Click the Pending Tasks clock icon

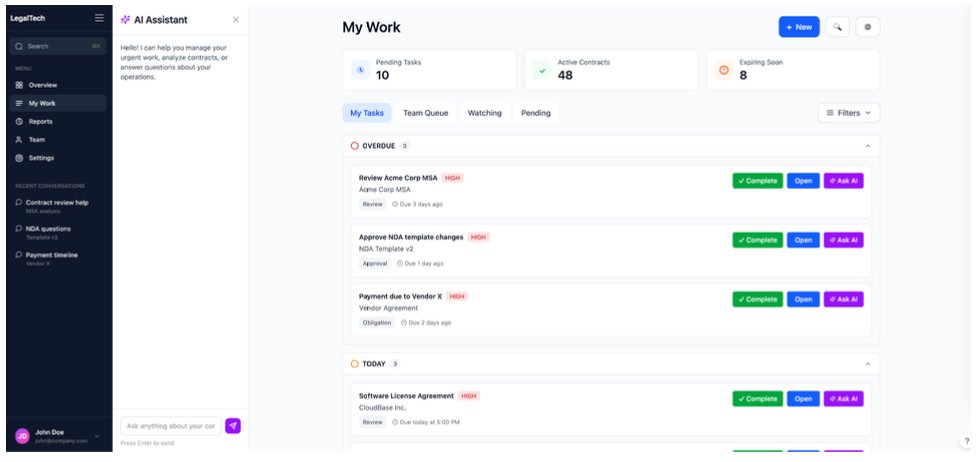pos(361,70)
